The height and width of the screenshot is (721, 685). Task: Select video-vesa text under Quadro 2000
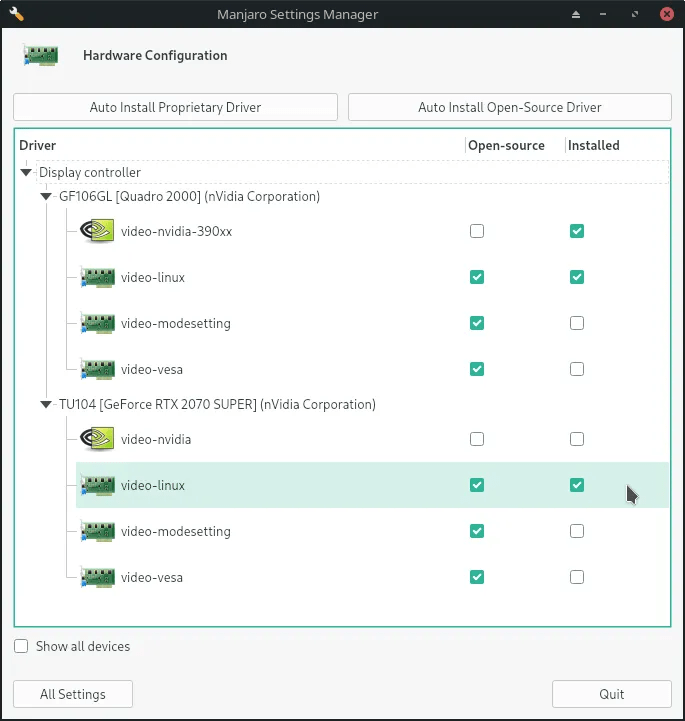tap(152, 370)
